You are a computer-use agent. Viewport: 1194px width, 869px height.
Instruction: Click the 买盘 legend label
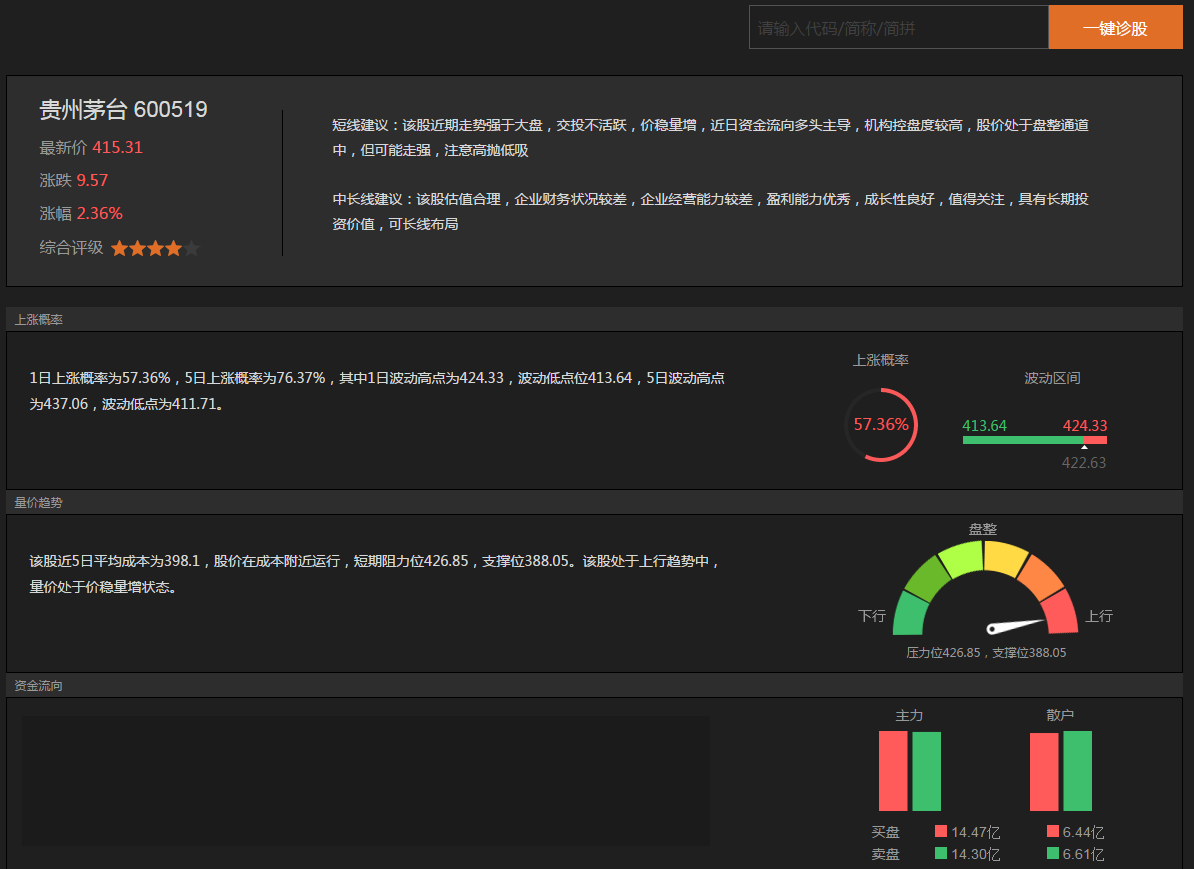[x=886, y=832]
